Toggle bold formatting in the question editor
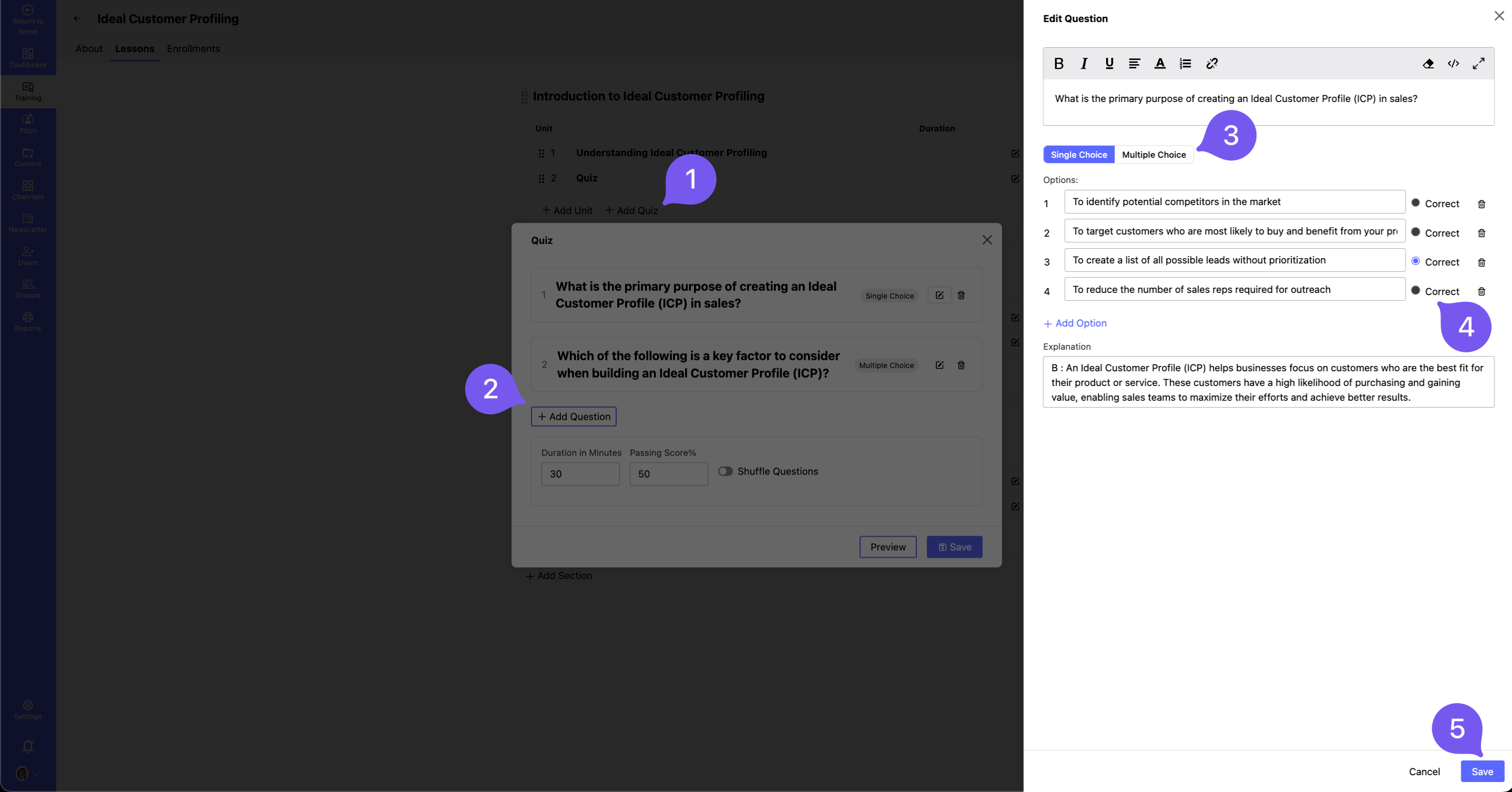This screenshot has height=792, width=1512. pyautogui.click(x=1058, y=64)
